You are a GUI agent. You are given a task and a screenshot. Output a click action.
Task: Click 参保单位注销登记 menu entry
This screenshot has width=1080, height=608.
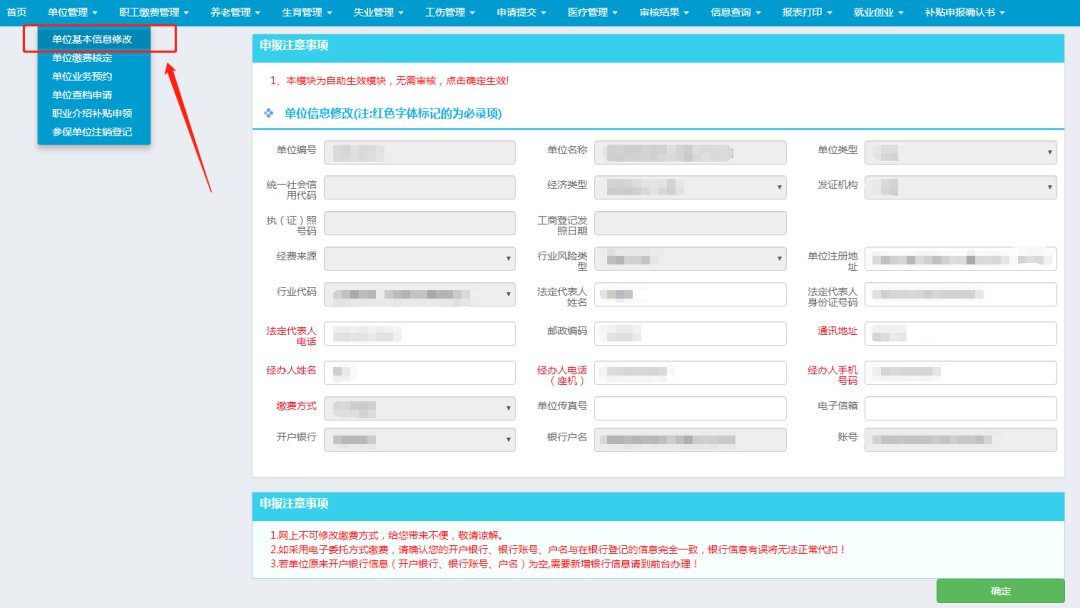pos(92,132)
